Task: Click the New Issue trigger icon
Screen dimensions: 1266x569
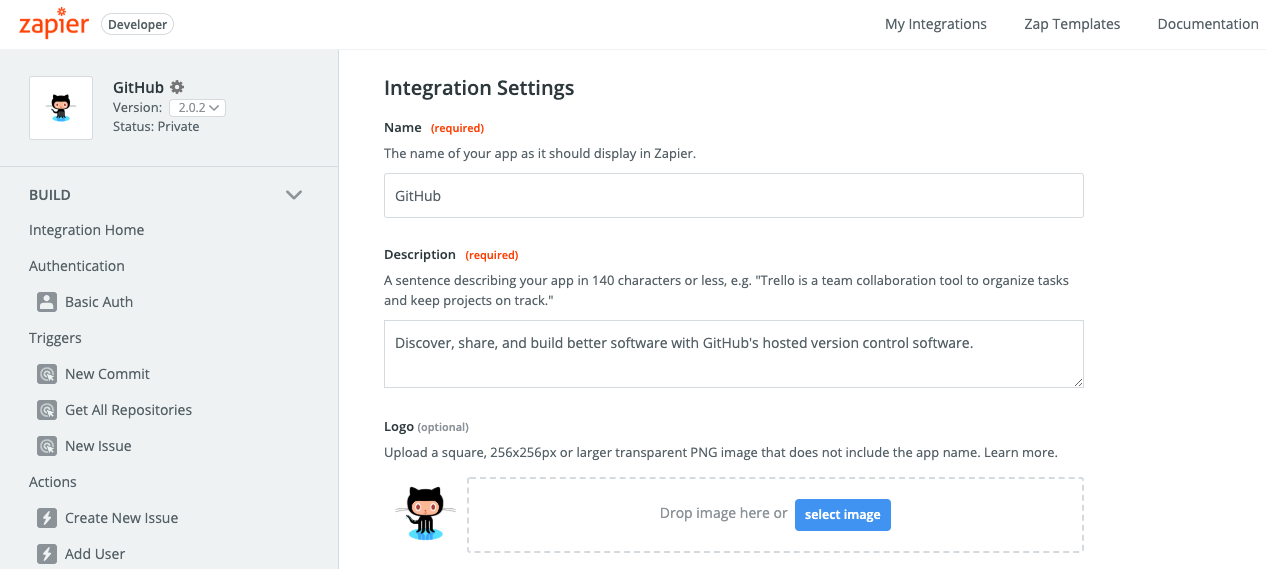Action: (47, 446)
